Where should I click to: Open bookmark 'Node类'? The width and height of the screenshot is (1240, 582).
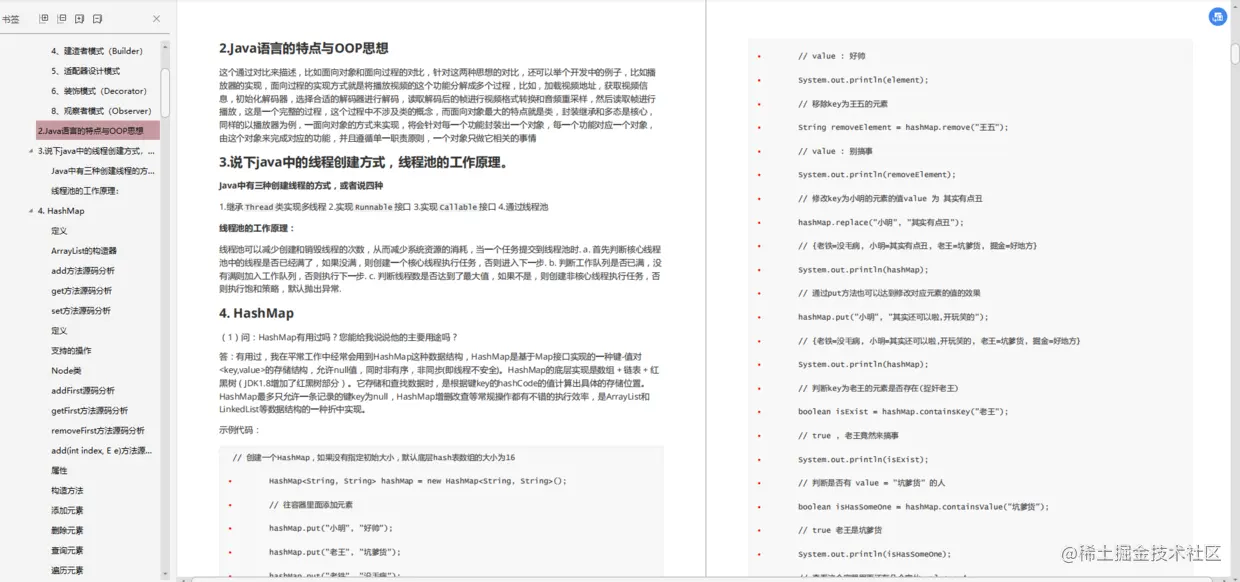66,371
